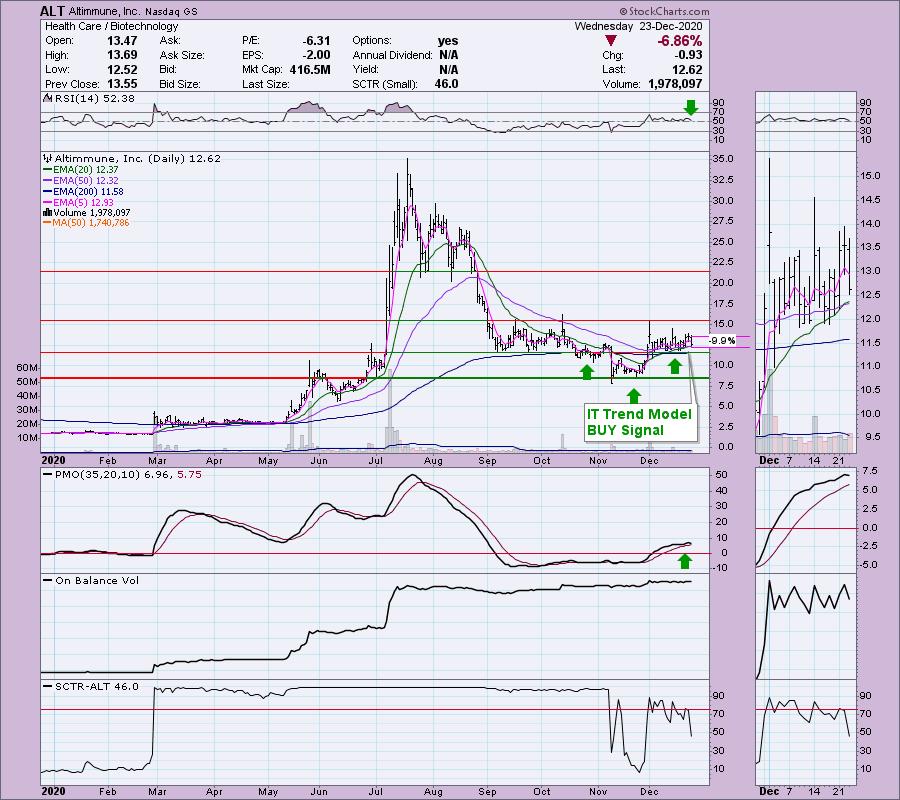Click the Ask Size label in the quote header
900x800 pixels.
point(182,55)
